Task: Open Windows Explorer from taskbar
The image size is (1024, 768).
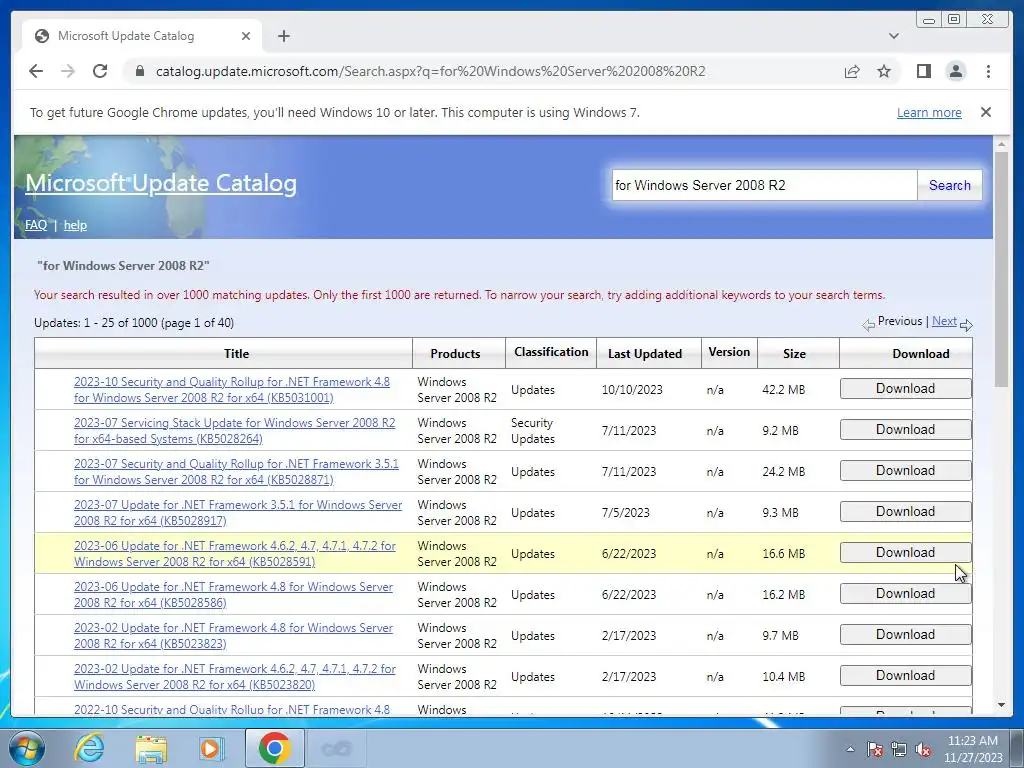Action: point(151,748)
